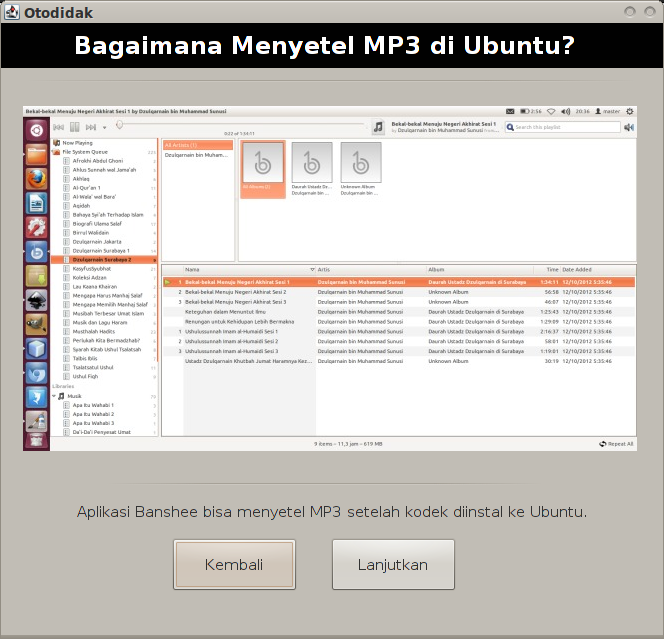Click the Otodidak app icon in title bar
The width and height of the screenshot is (664, 639).
11,12
